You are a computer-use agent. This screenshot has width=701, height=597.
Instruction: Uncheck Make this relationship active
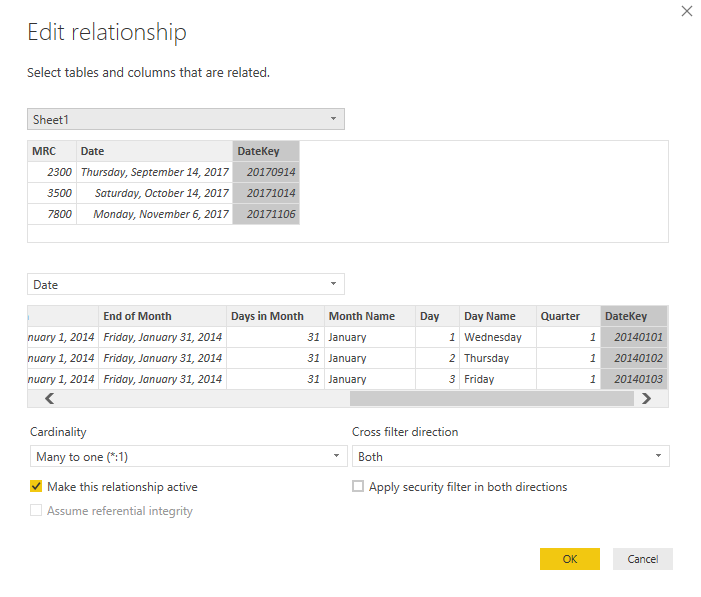[36, 487]
